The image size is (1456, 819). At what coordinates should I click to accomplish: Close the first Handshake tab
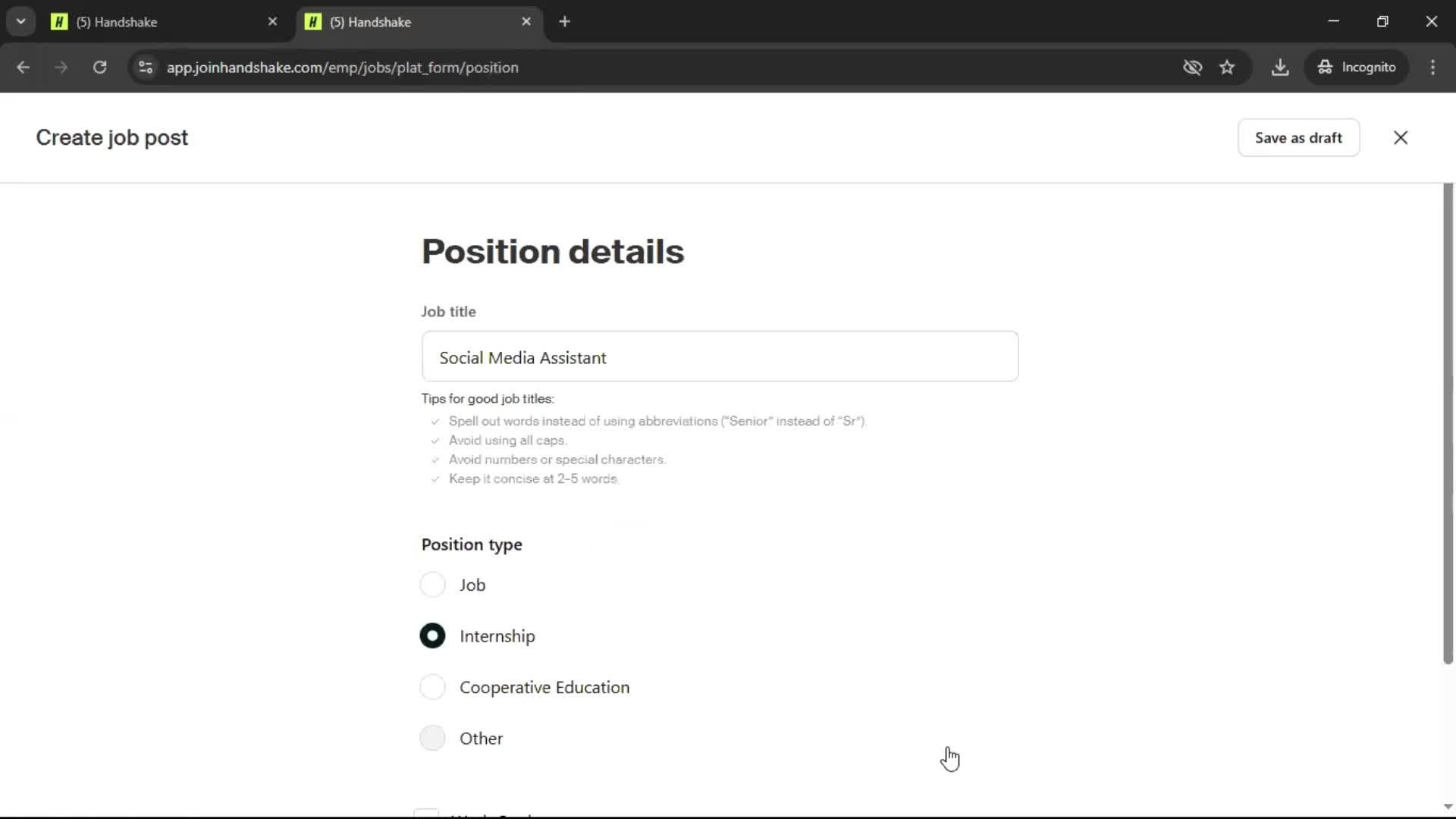(272, 22)
